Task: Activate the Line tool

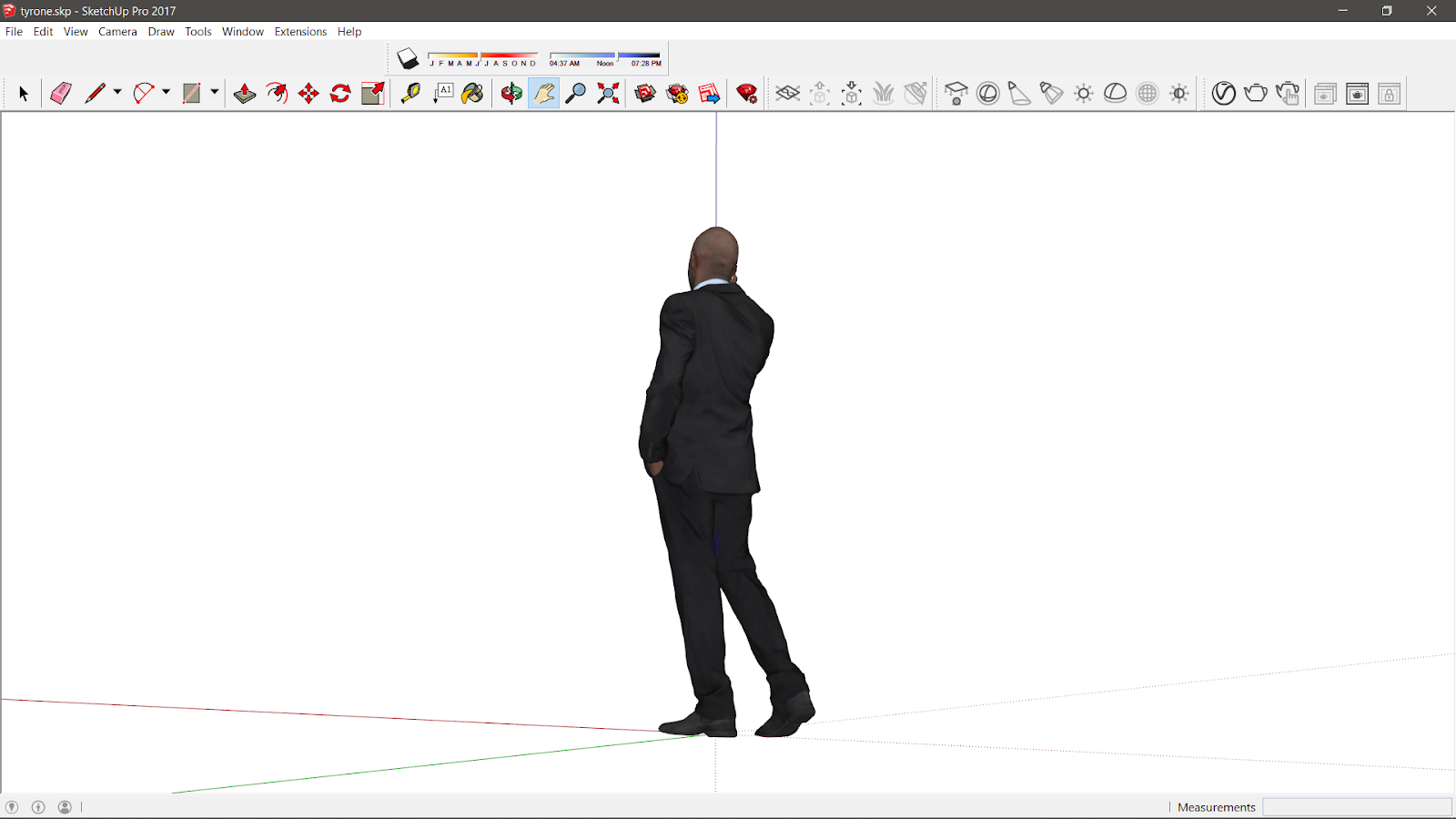Action: point(97,94)
